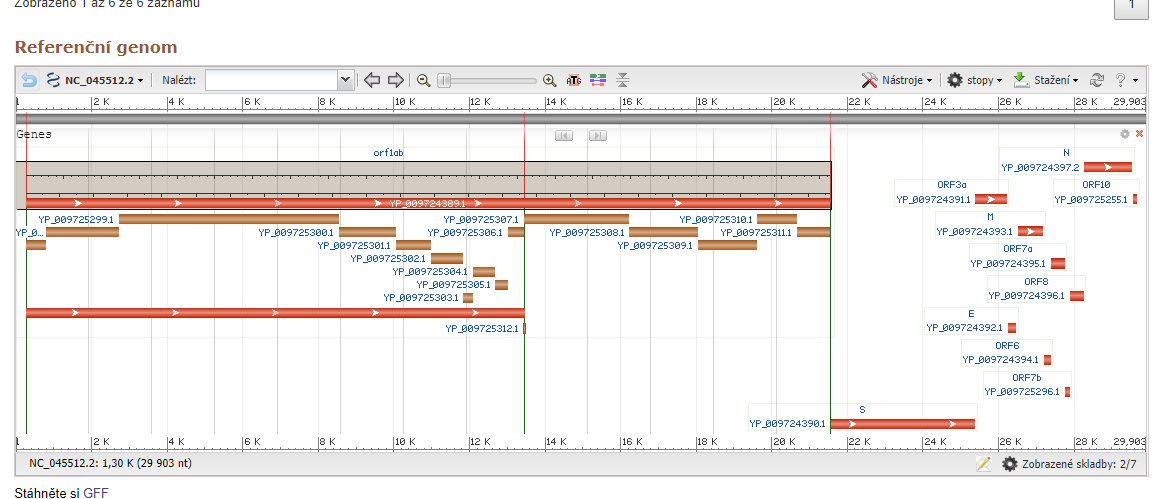
Task: Click the GFF download link
Action: coord(96,493)
